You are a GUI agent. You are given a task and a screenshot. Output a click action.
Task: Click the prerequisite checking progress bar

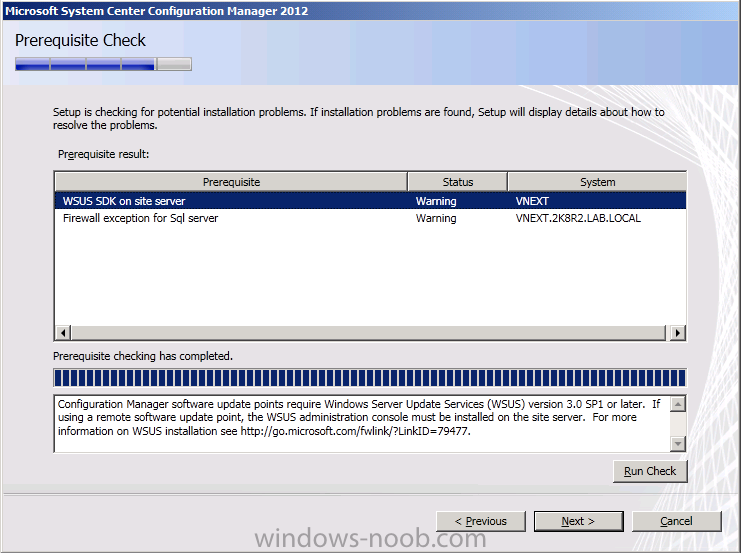coord(370,378)
